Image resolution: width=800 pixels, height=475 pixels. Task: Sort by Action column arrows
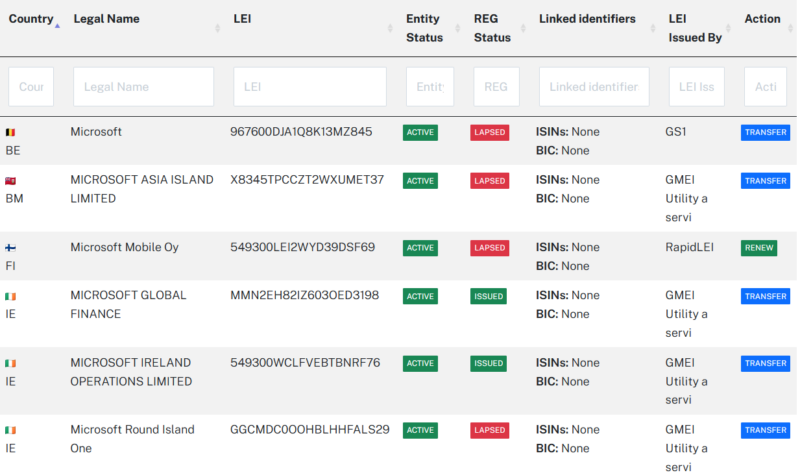pyautogui.click(x=790, y=28)
